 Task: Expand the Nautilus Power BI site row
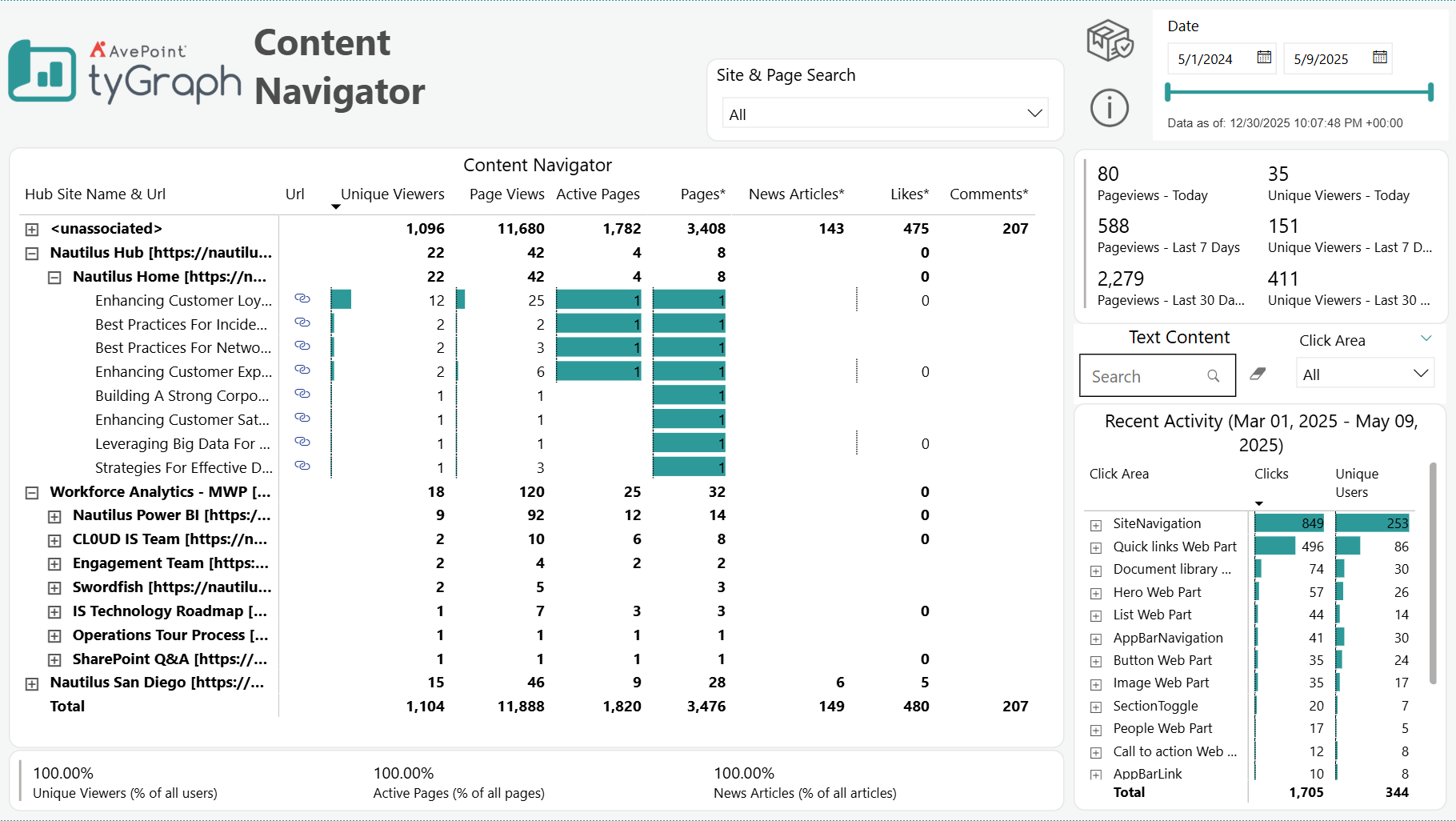[54, 516]
